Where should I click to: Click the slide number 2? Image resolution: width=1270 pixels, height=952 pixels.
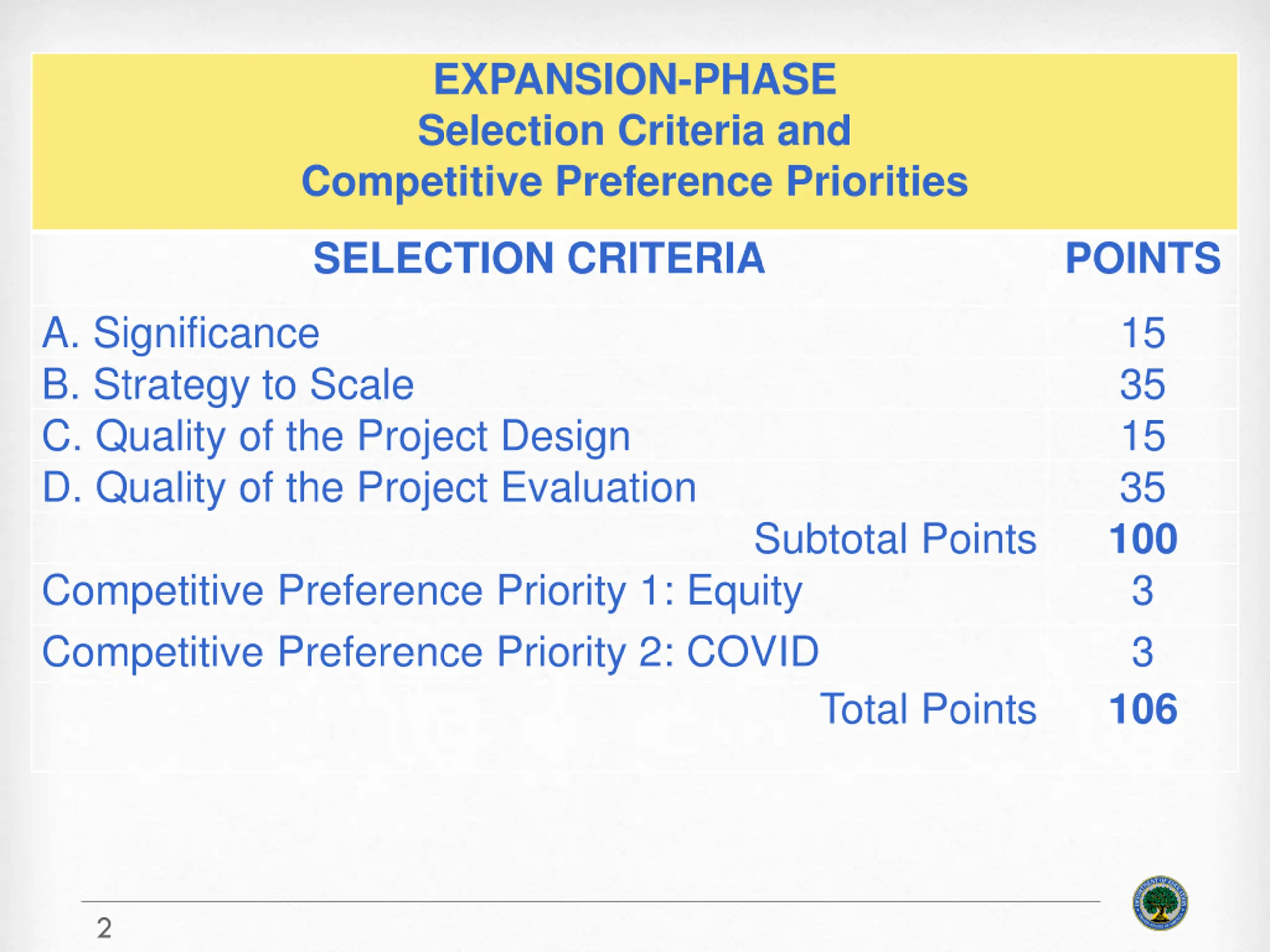(x=104, y=928)
